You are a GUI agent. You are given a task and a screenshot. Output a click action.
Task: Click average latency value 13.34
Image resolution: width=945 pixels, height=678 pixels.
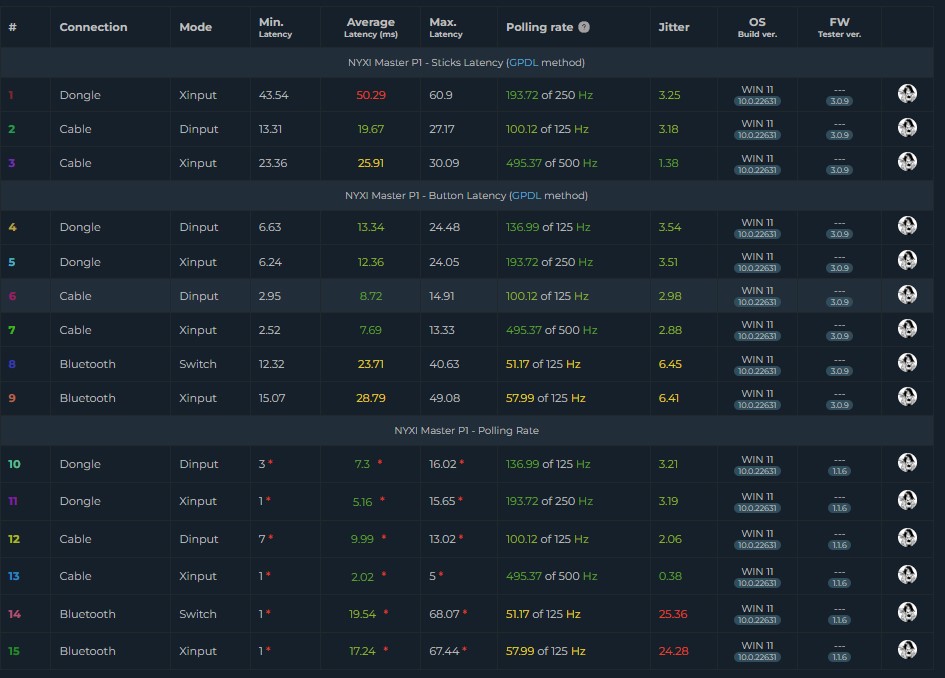tap(371, 227)
